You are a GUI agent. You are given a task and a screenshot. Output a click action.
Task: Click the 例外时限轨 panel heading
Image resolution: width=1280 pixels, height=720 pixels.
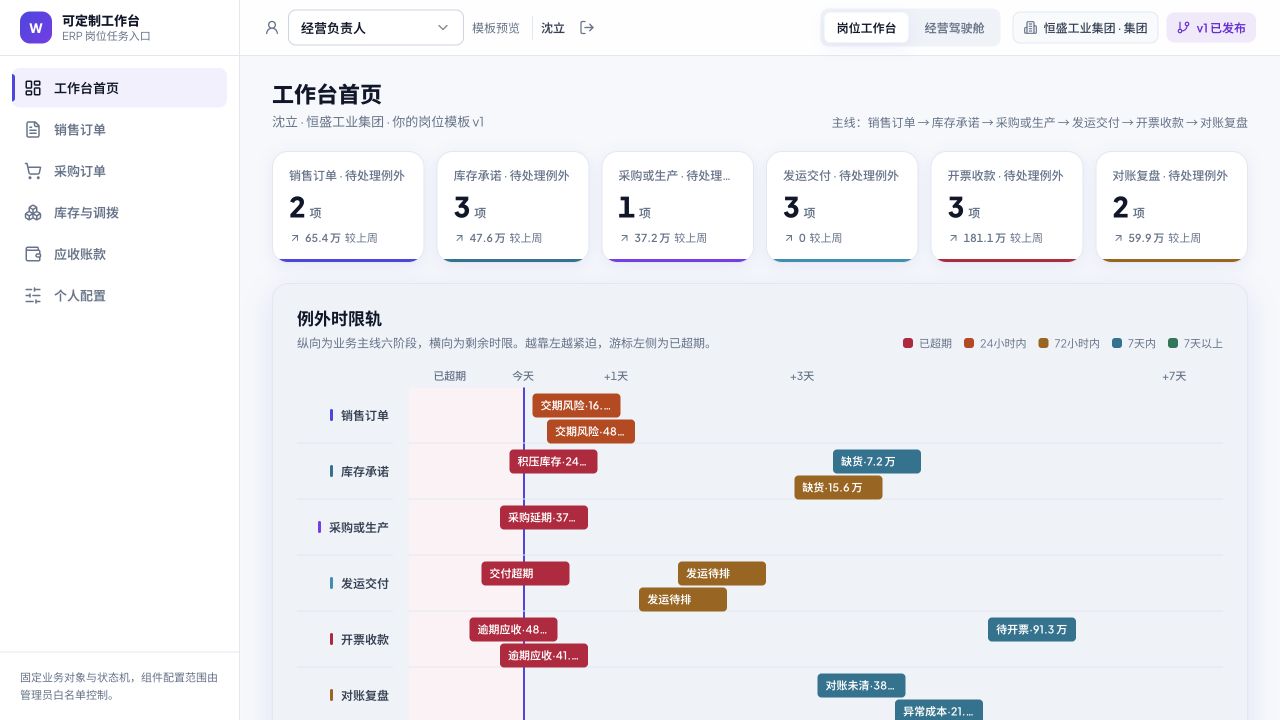(339, 319)
